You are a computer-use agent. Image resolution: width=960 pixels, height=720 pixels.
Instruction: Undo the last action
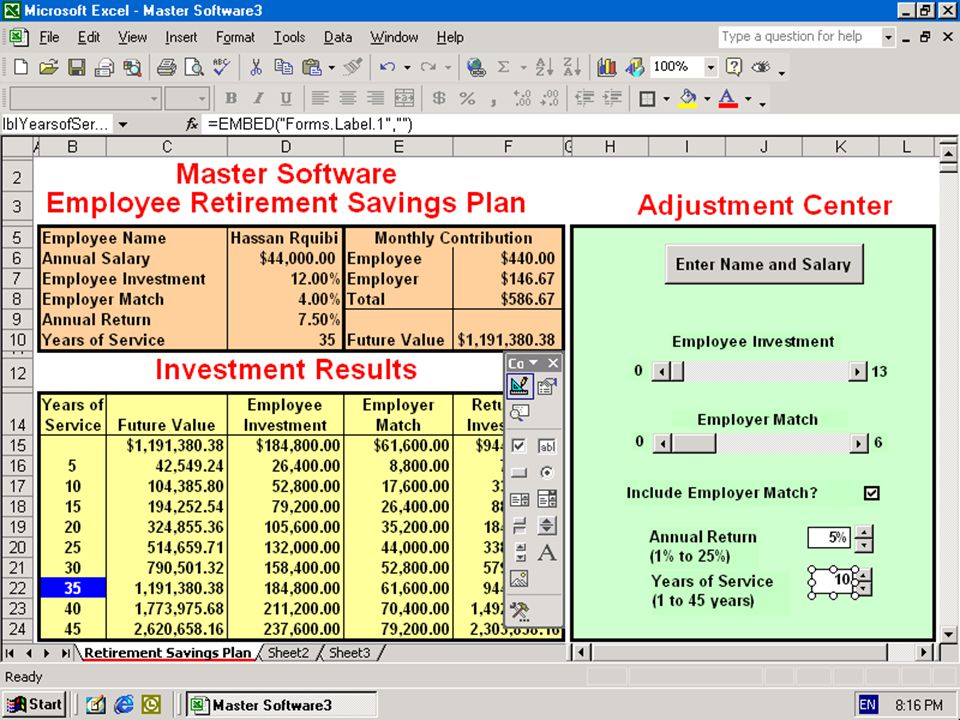click(387, 67)
